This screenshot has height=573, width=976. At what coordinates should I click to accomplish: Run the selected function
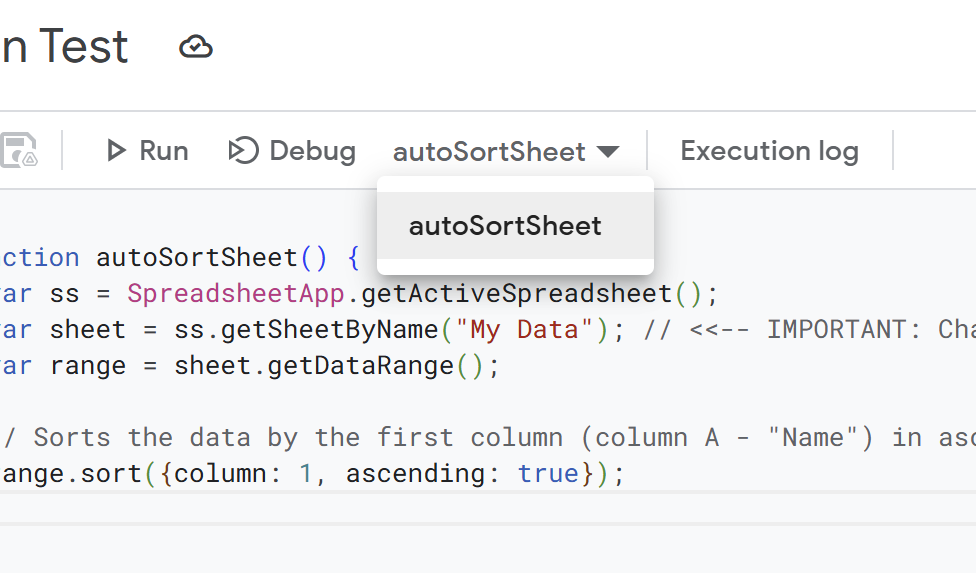[x=147, y=151]
